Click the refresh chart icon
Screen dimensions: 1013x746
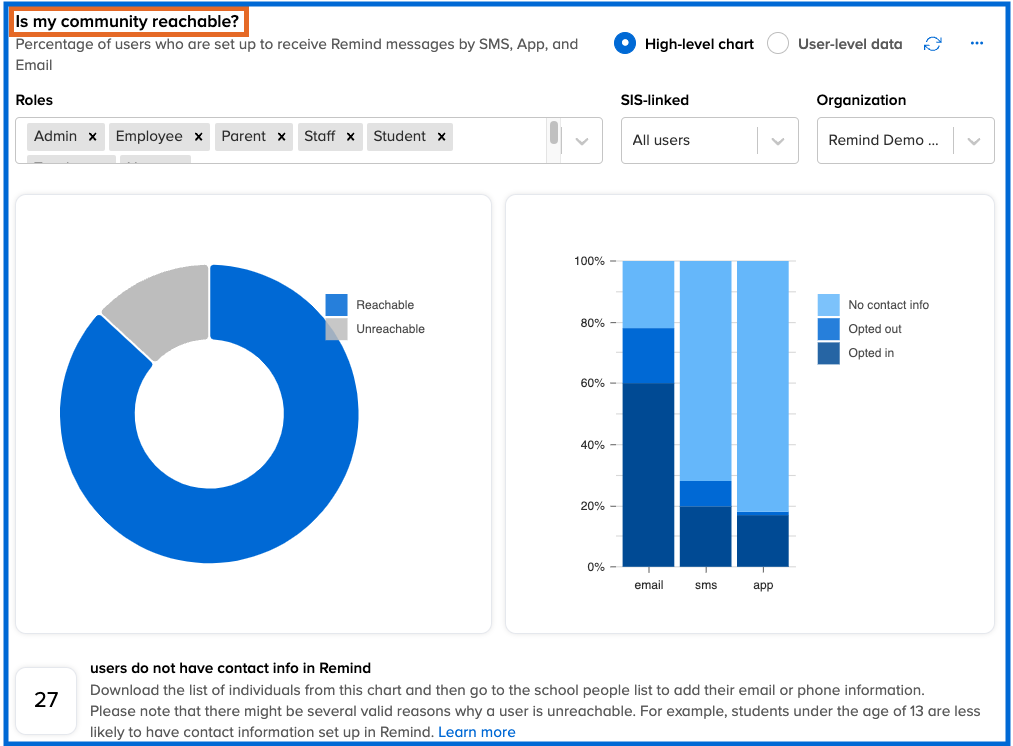(932, 44)
